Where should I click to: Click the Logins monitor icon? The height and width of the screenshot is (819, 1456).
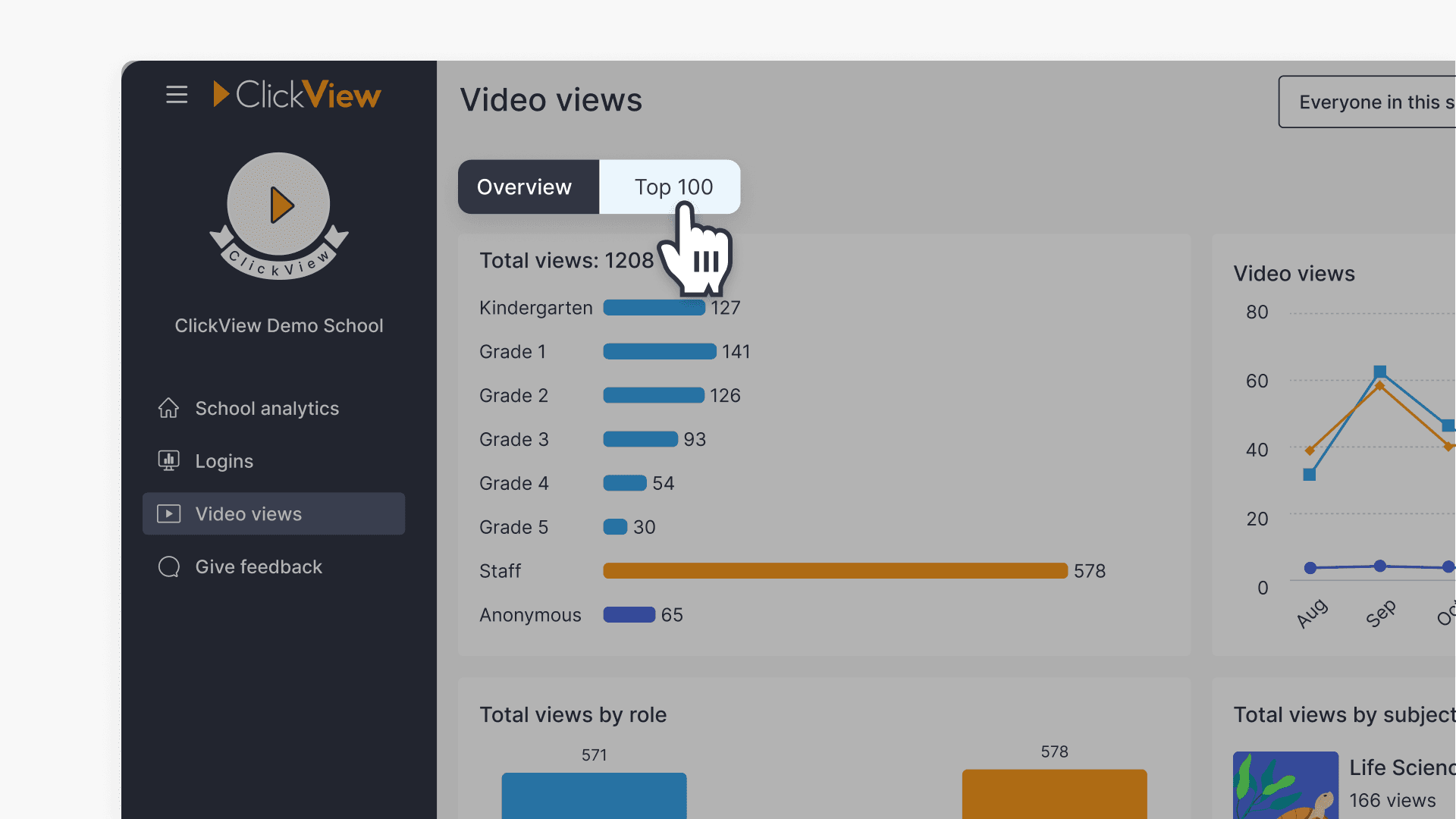click(168, 461)
